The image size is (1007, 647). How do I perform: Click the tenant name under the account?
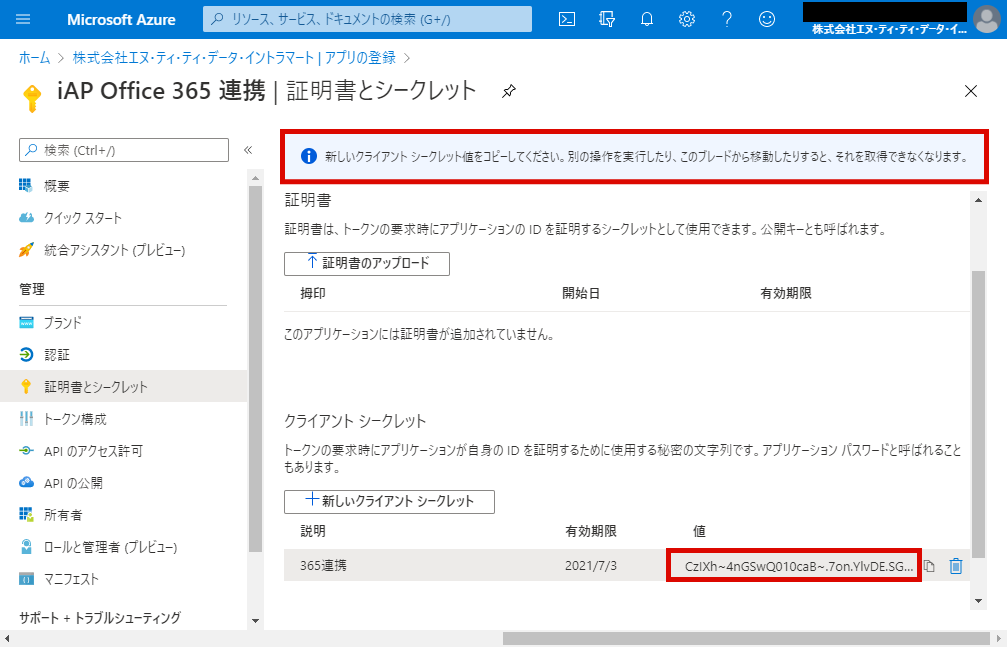click(x=889, y=29)
